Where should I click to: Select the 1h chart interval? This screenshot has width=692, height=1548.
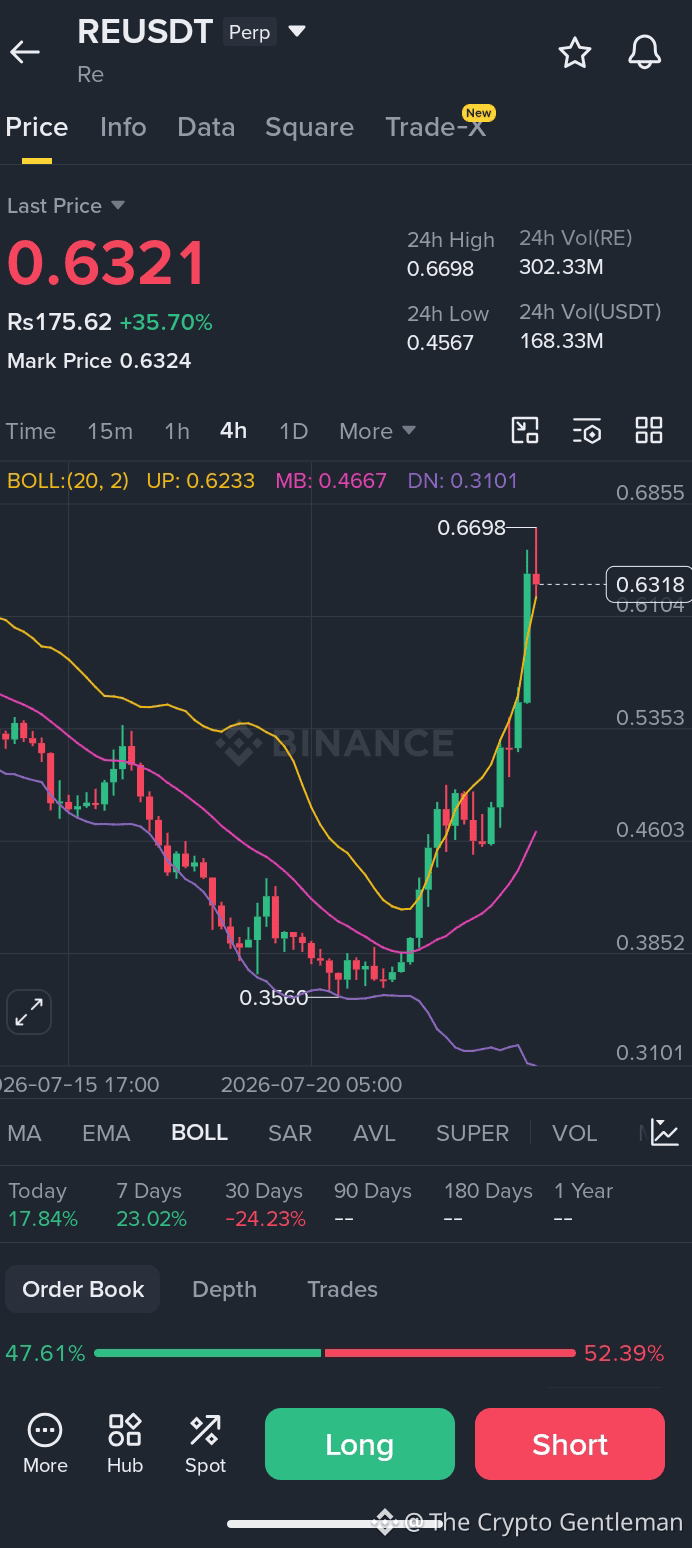point(177,431)
